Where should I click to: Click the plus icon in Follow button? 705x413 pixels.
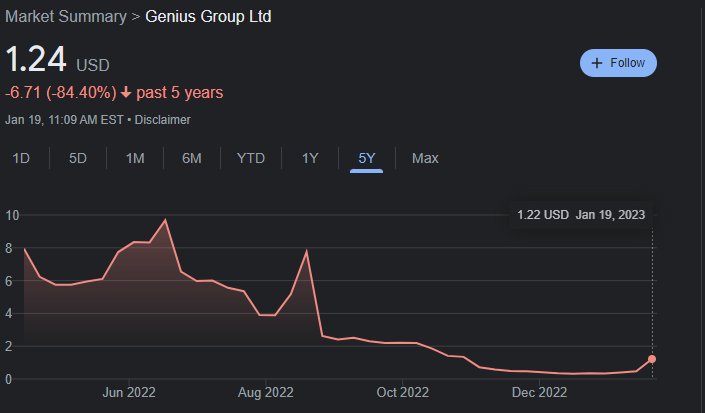point(597,63)
